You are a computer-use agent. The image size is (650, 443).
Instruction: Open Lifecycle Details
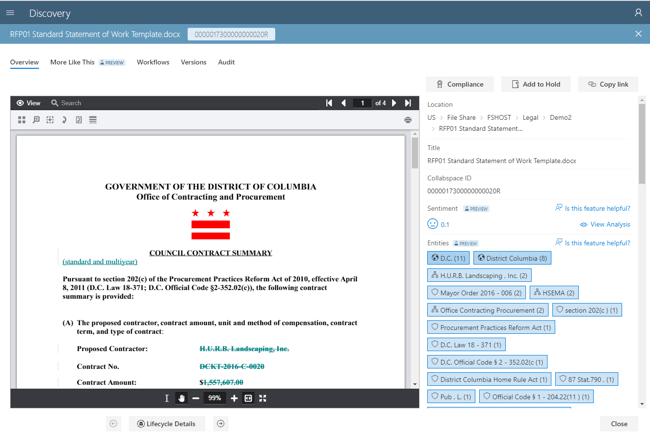[167, 424]
